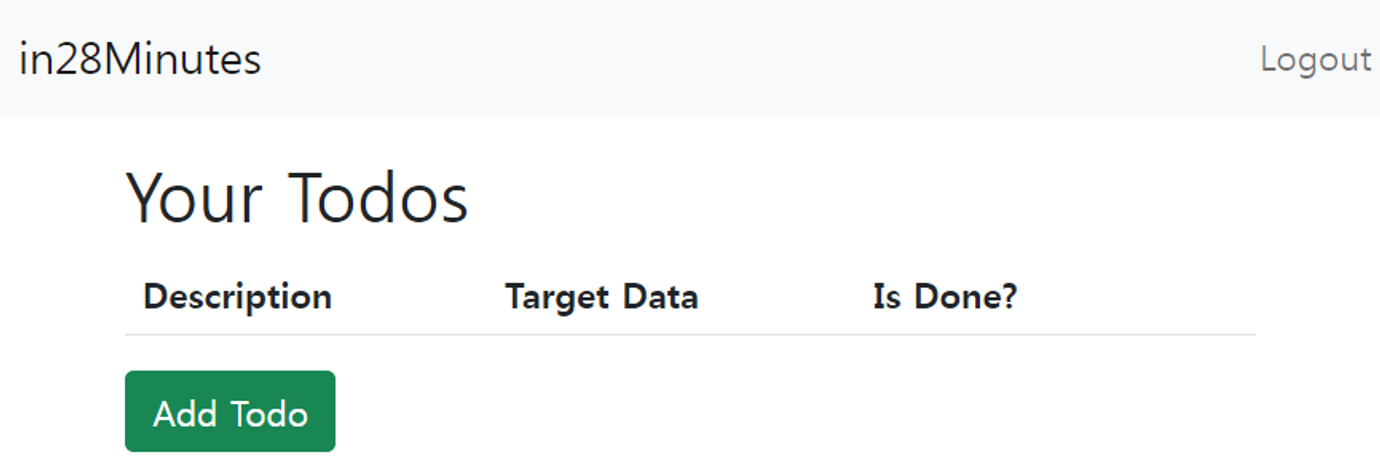The image size is (1380, 474).
Task: Click the Is Done? header text in table
Action: 944,297
